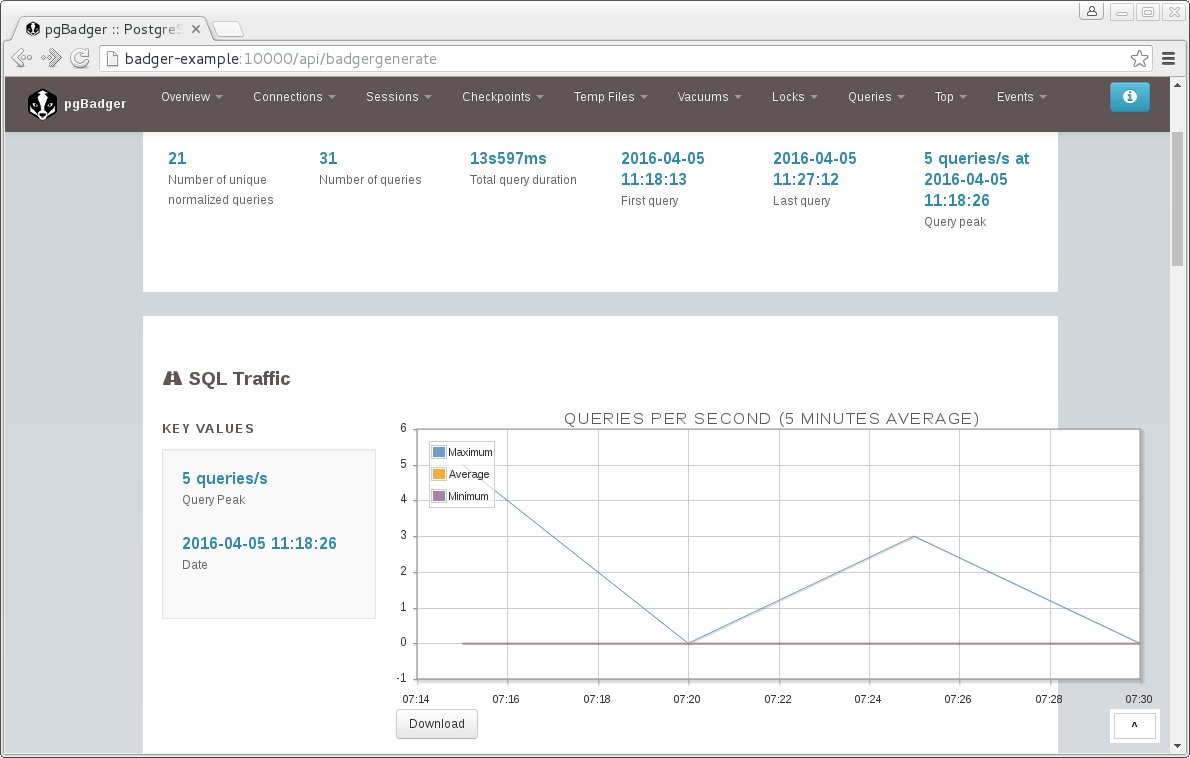Toggle the Average series in chart legend
1190x758 pixels.
click(x=468, y=475)
